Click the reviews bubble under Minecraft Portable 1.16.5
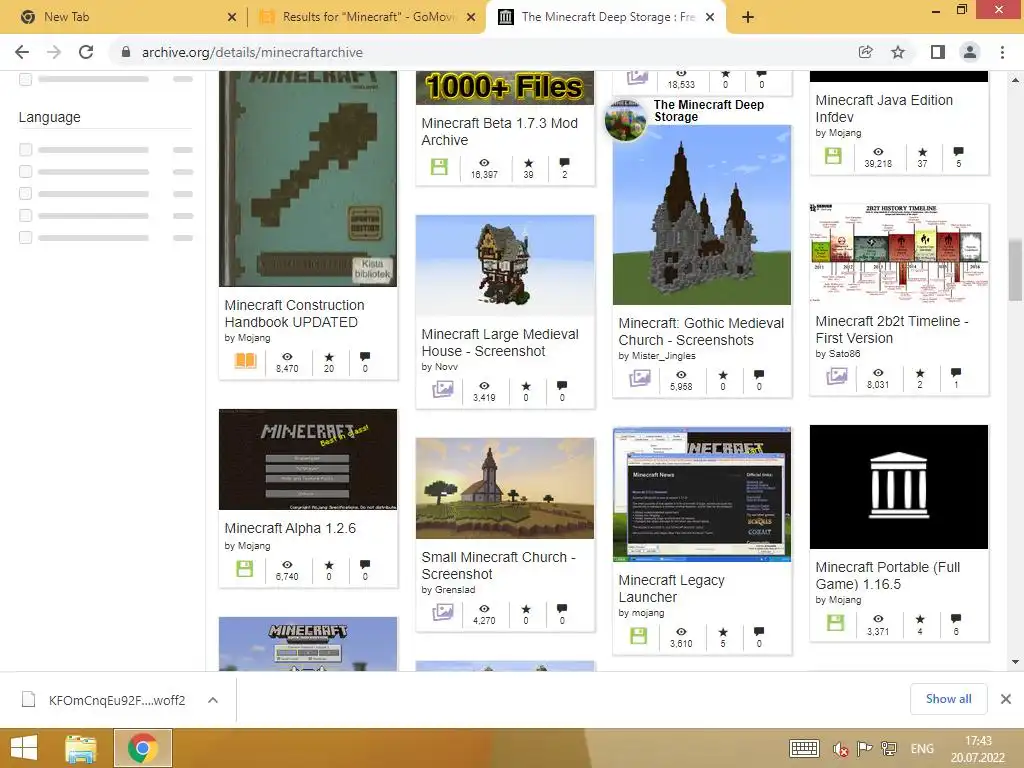Screen dimensions: 1024x768 [x=955, y=619]
